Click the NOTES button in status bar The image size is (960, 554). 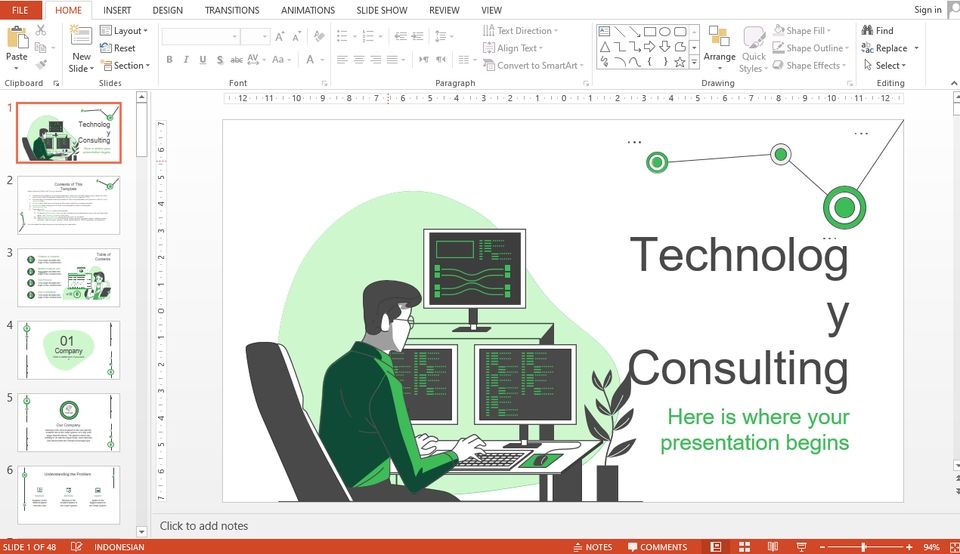click(593, 547)
